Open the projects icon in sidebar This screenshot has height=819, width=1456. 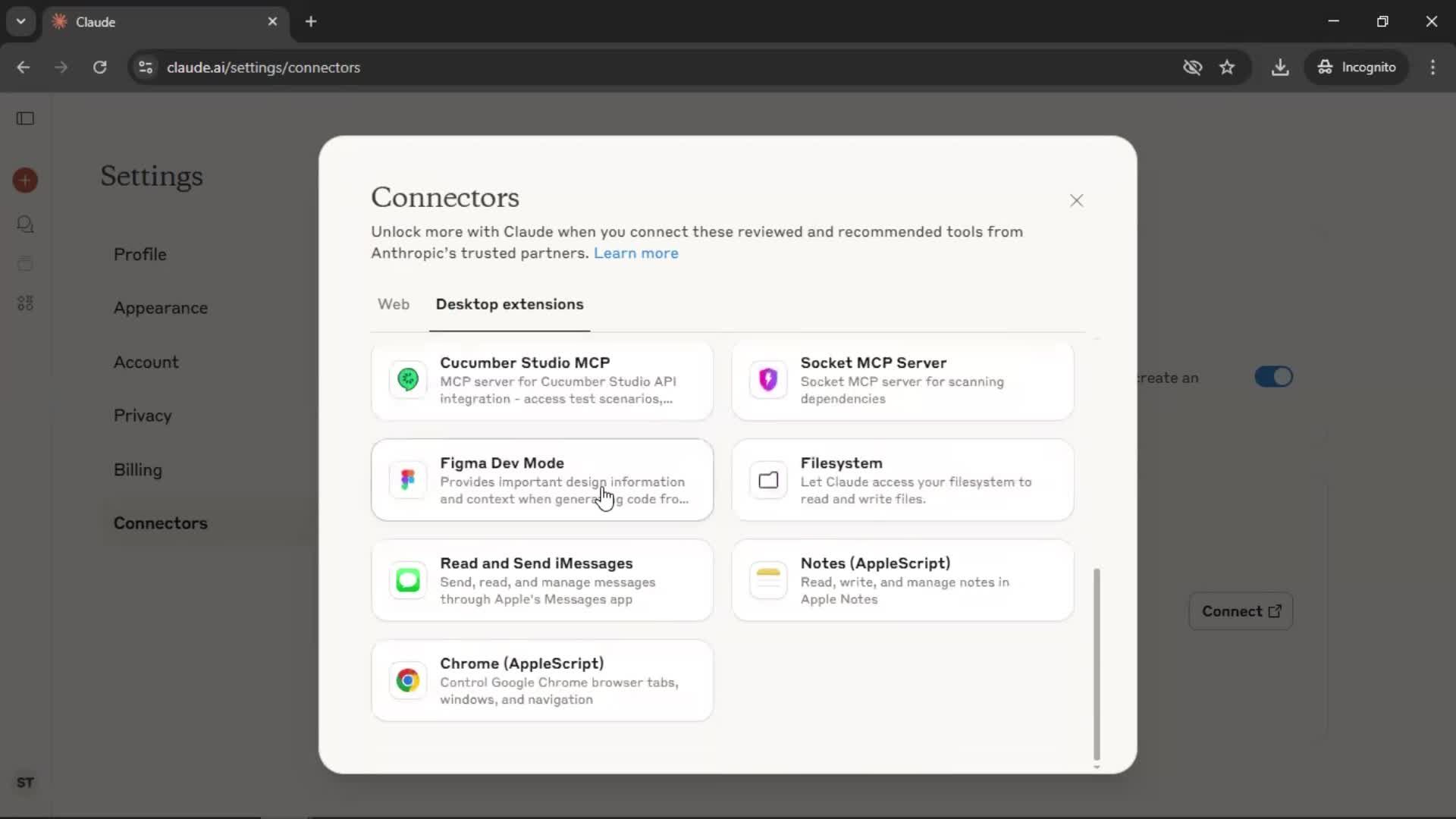pos(25,263)
